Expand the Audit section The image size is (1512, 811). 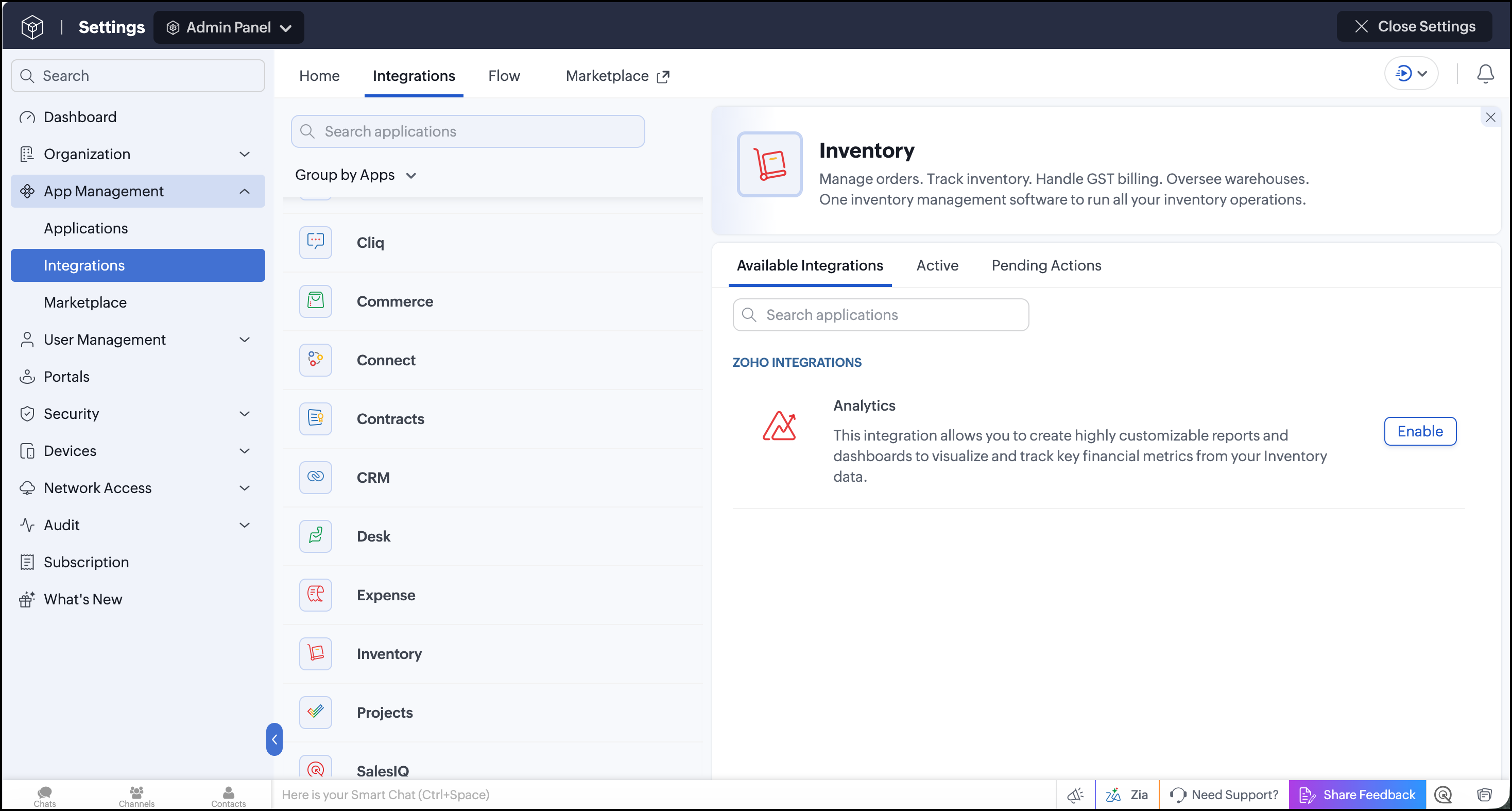(245, 525)
